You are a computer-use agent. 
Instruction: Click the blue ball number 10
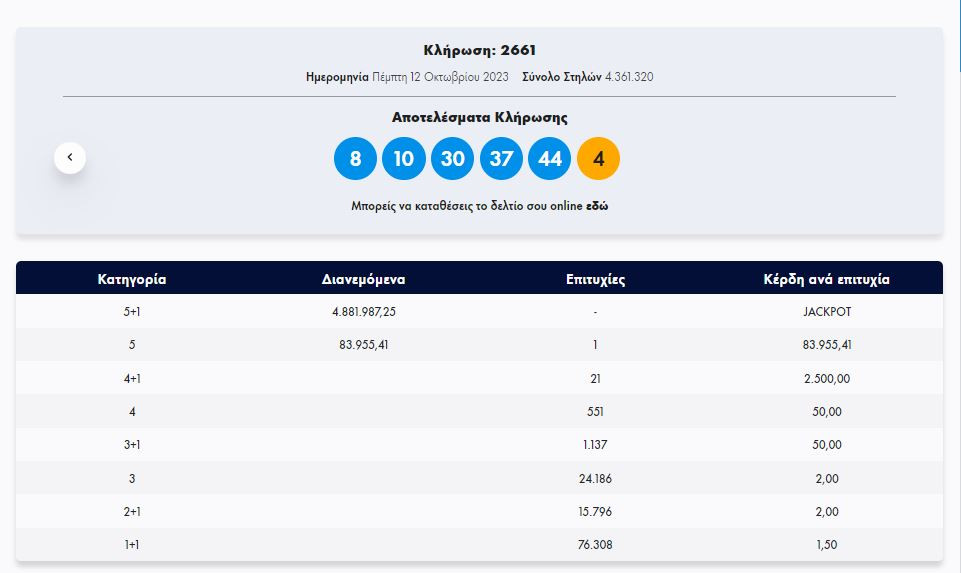[404, 159]
